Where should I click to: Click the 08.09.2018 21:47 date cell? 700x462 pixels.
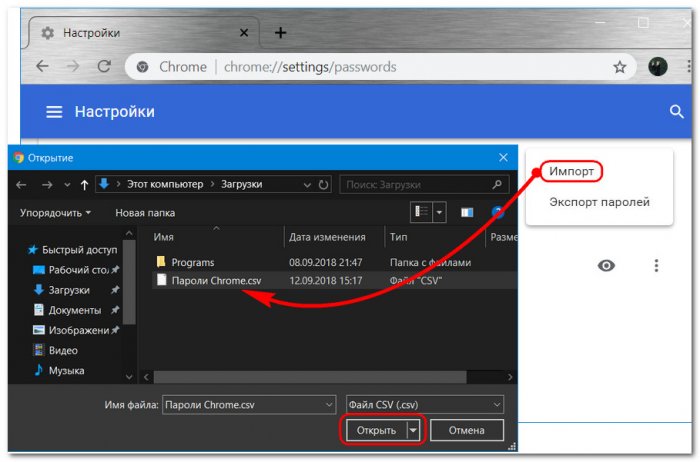click(325, 262)
